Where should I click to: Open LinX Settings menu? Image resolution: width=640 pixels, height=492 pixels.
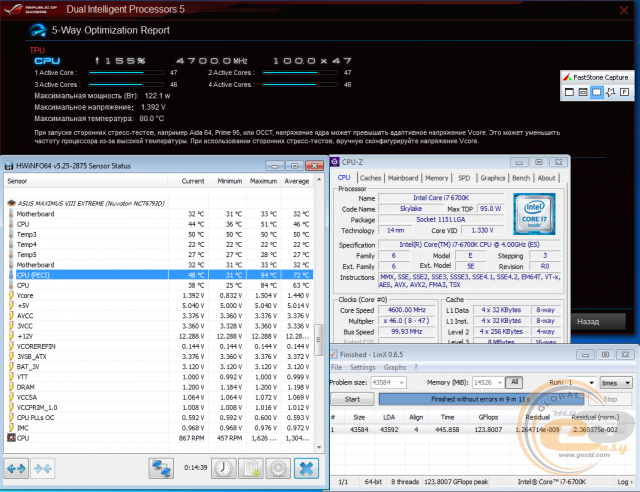coord(362,367)
